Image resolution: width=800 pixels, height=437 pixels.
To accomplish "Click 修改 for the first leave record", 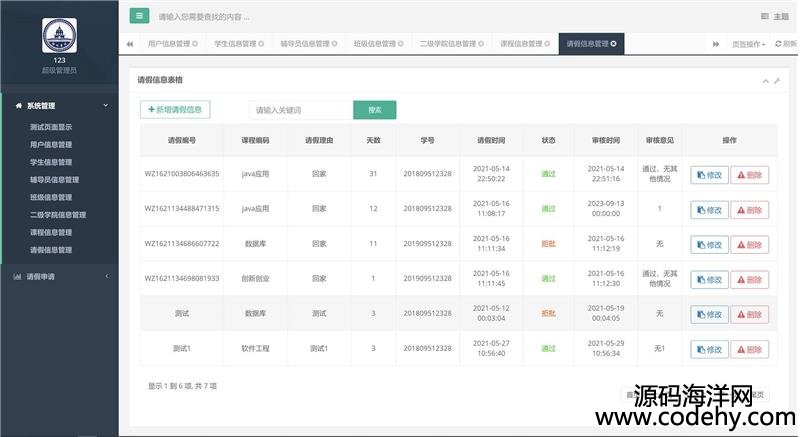I will tap(709, 175).
